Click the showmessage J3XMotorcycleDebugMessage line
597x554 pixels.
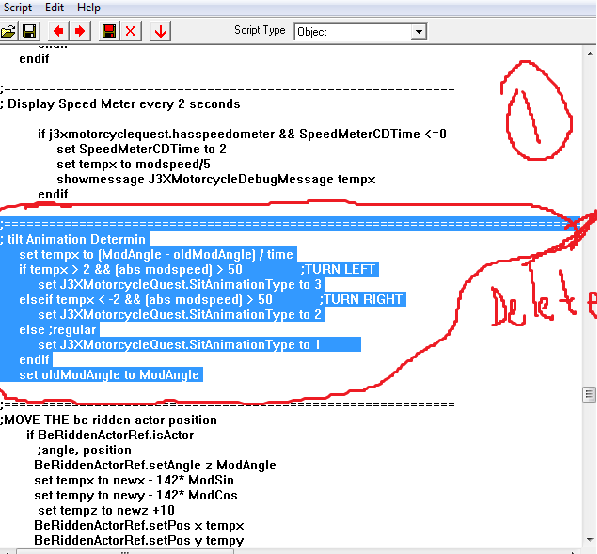[x=216, y=179]
